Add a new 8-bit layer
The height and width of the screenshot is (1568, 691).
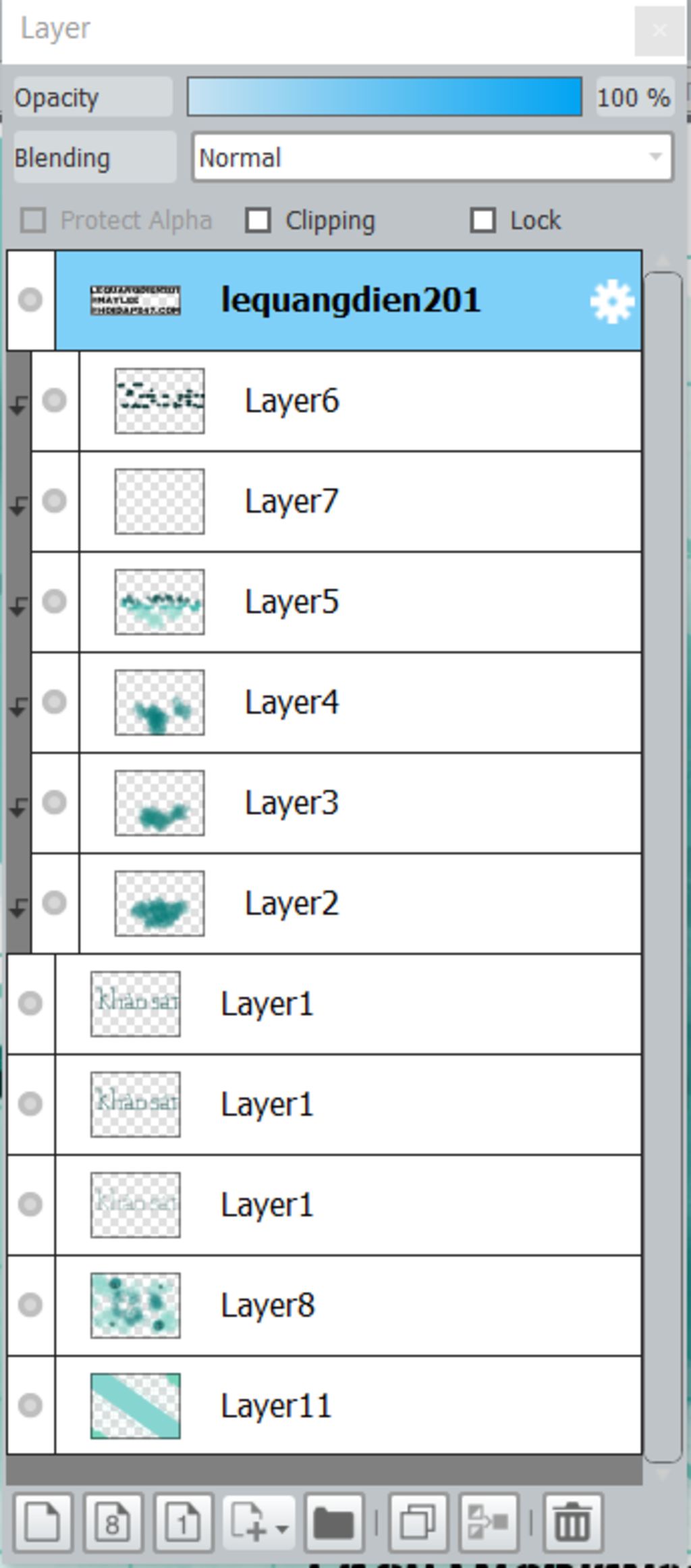[x=113, y=1522]
